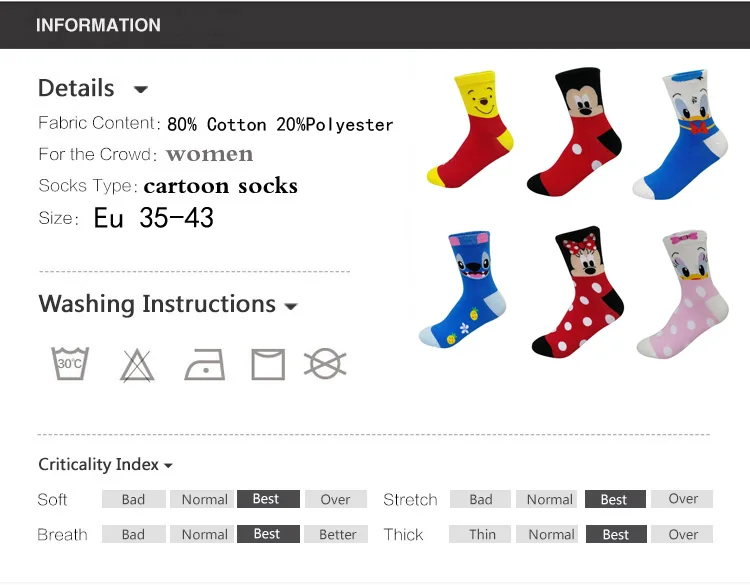
Task: Select the red Mickey Mouse sock
Action: pyautogui.click(x=574, y=132)
